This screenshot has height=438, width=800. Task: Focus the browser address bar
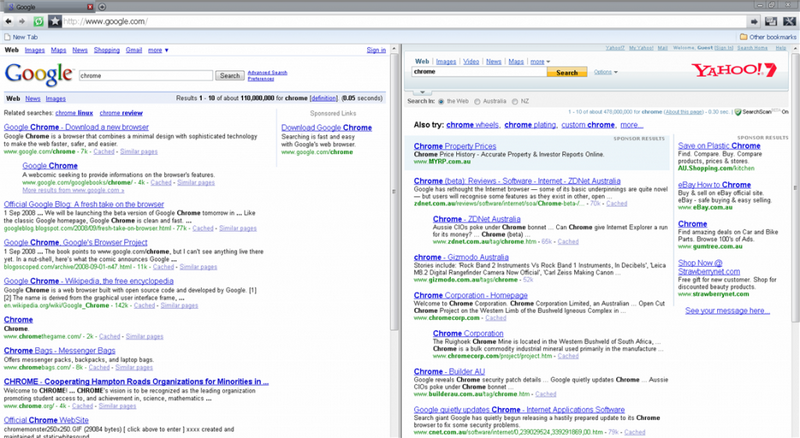coord(403,21)
